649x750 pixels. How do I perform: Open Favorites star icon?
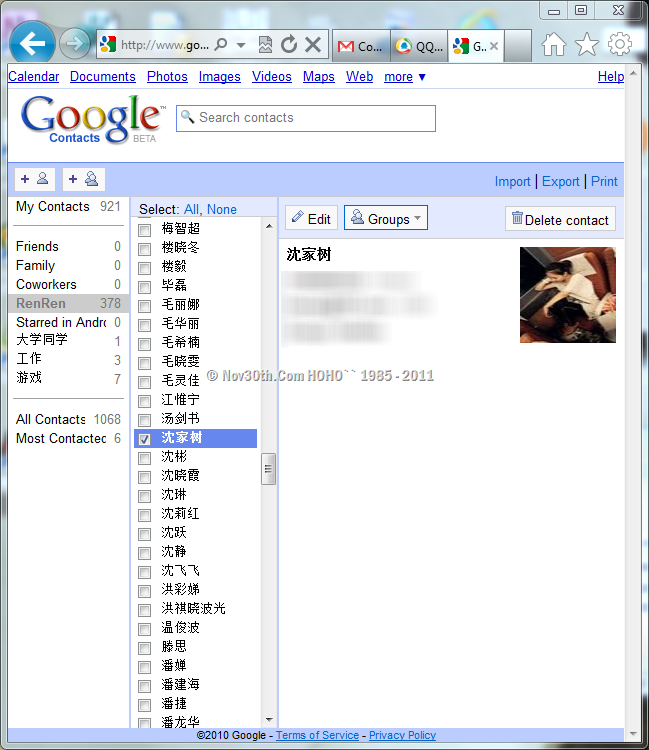point(586,45)
